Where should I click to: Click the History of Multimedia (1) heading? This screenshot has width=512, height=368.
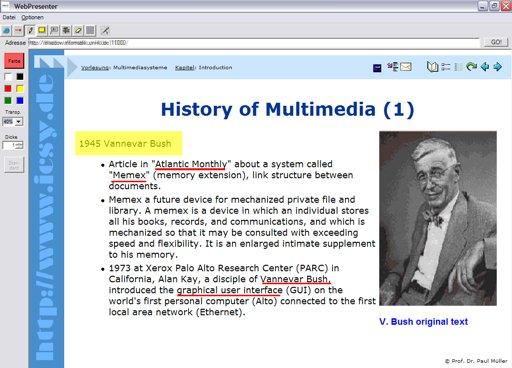click(x=287, y=110)
